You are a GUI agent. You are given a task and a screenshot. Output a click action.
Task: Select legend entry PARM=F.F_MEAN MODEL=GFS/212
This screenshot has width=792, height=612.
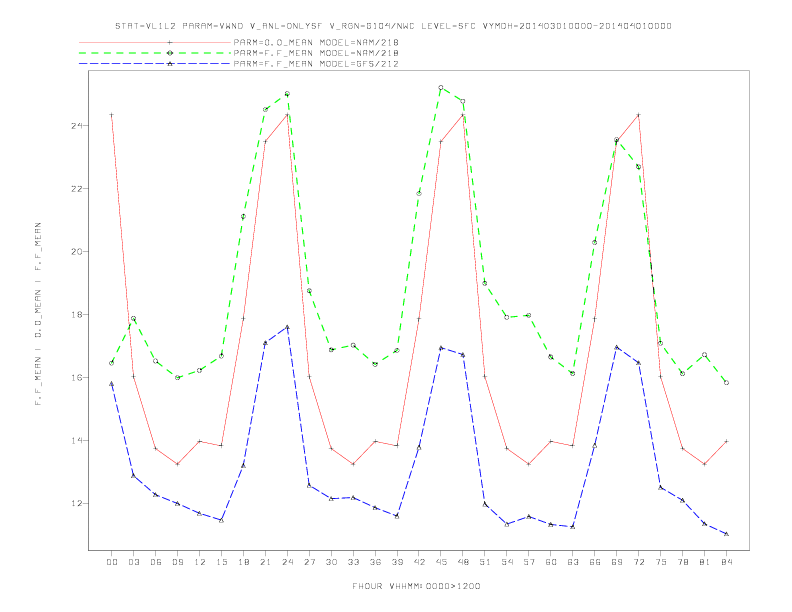tap(316, 64)
